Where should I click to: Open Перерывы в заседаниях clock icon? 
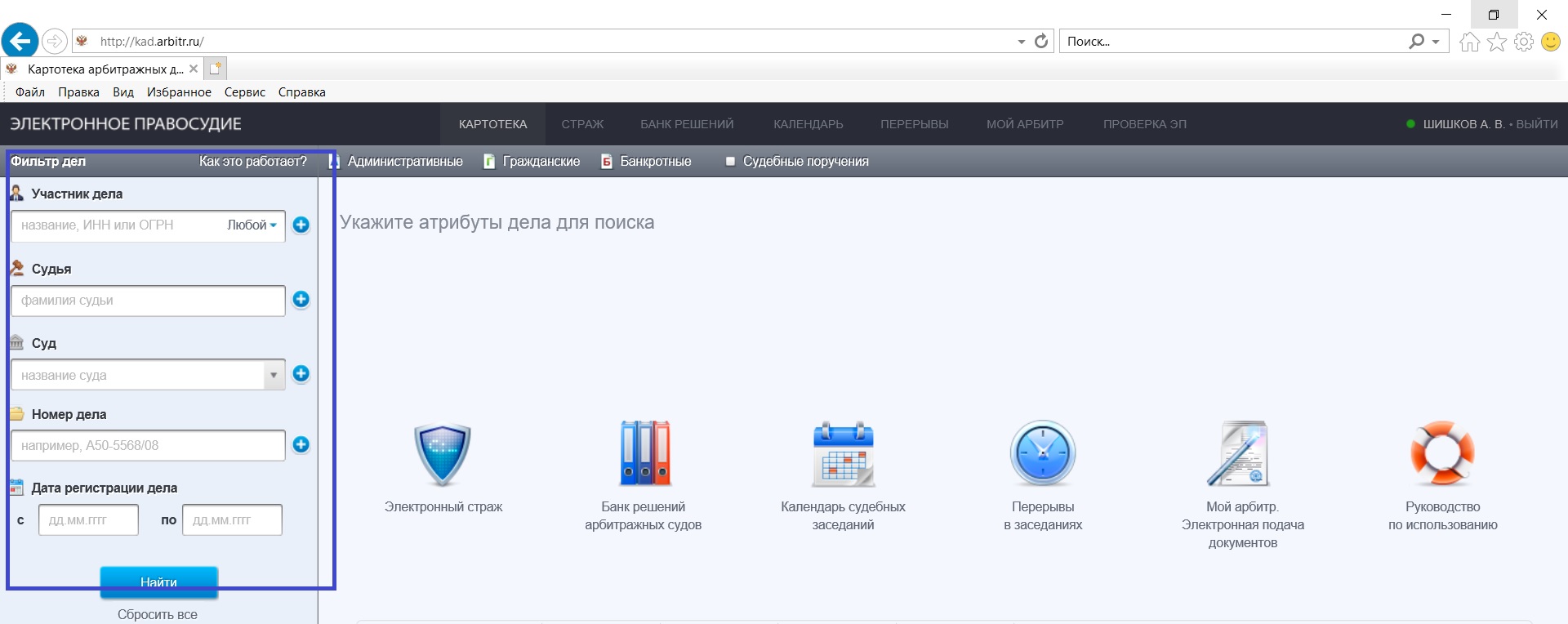point(1043,453)
